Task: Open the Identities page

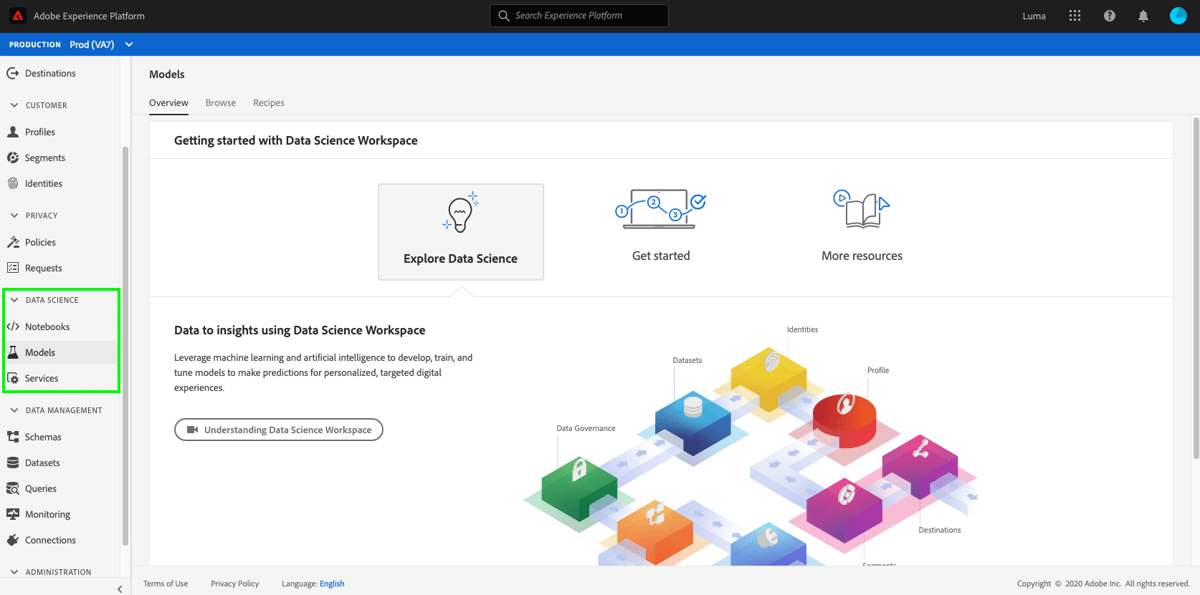Action: pos(42,183)
